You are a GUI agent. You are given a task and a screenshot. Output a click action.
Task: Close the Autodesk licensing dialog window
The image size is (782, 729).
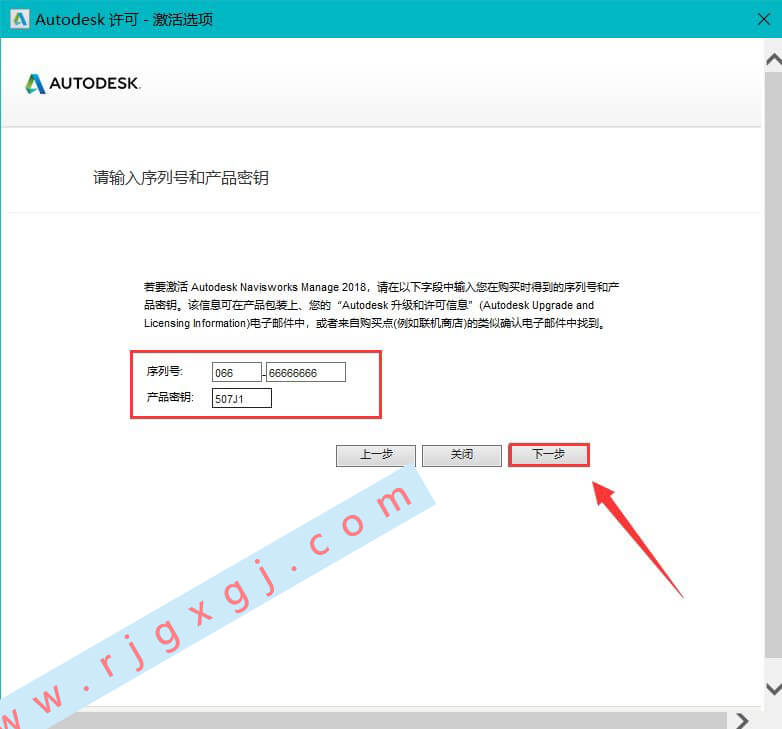[763, 19]
